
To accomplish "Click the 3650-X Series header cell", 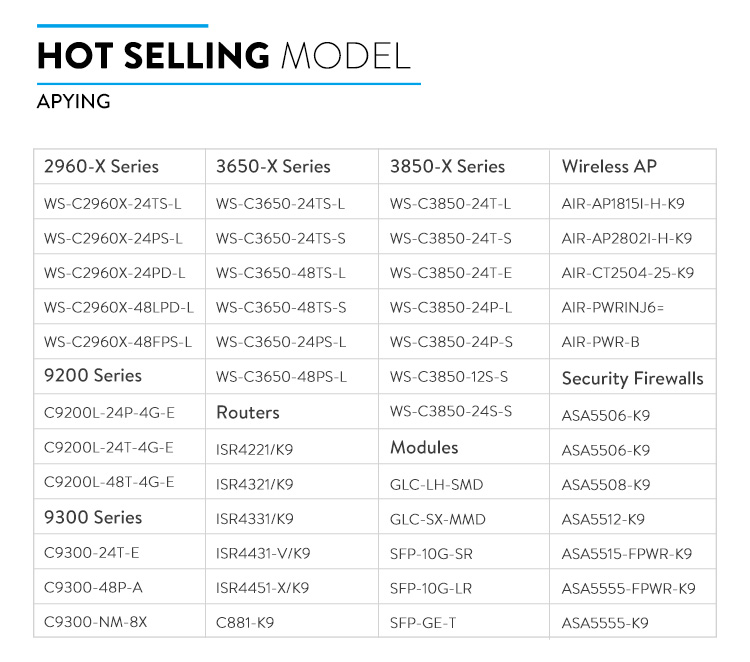I will (273, 167).
